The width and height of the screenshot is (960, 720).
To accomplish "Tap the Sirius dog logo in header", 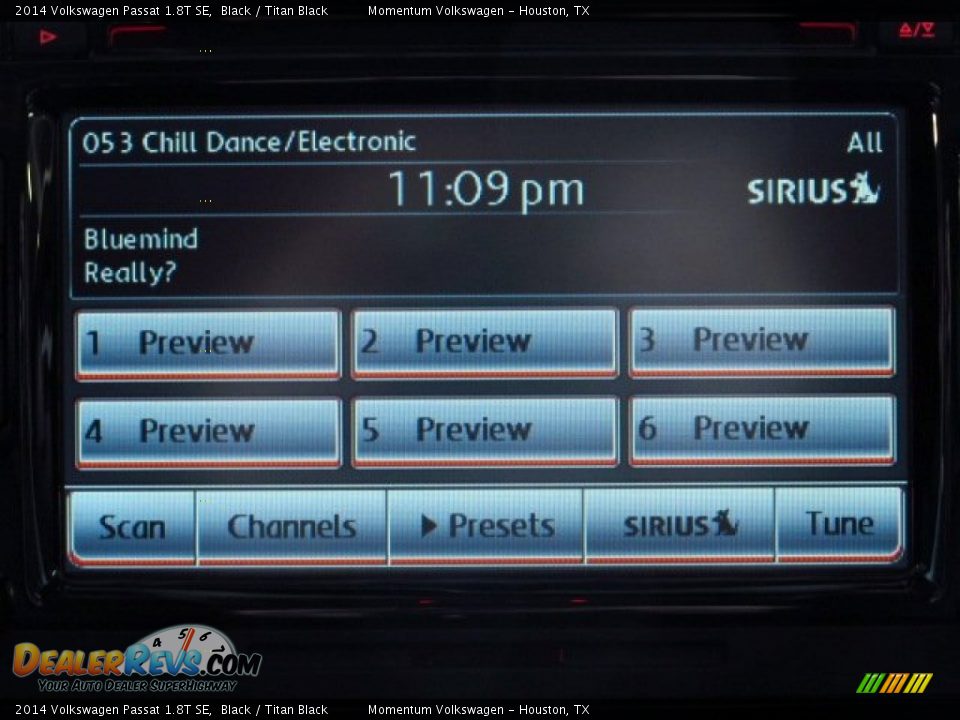I will click(813, 190).
